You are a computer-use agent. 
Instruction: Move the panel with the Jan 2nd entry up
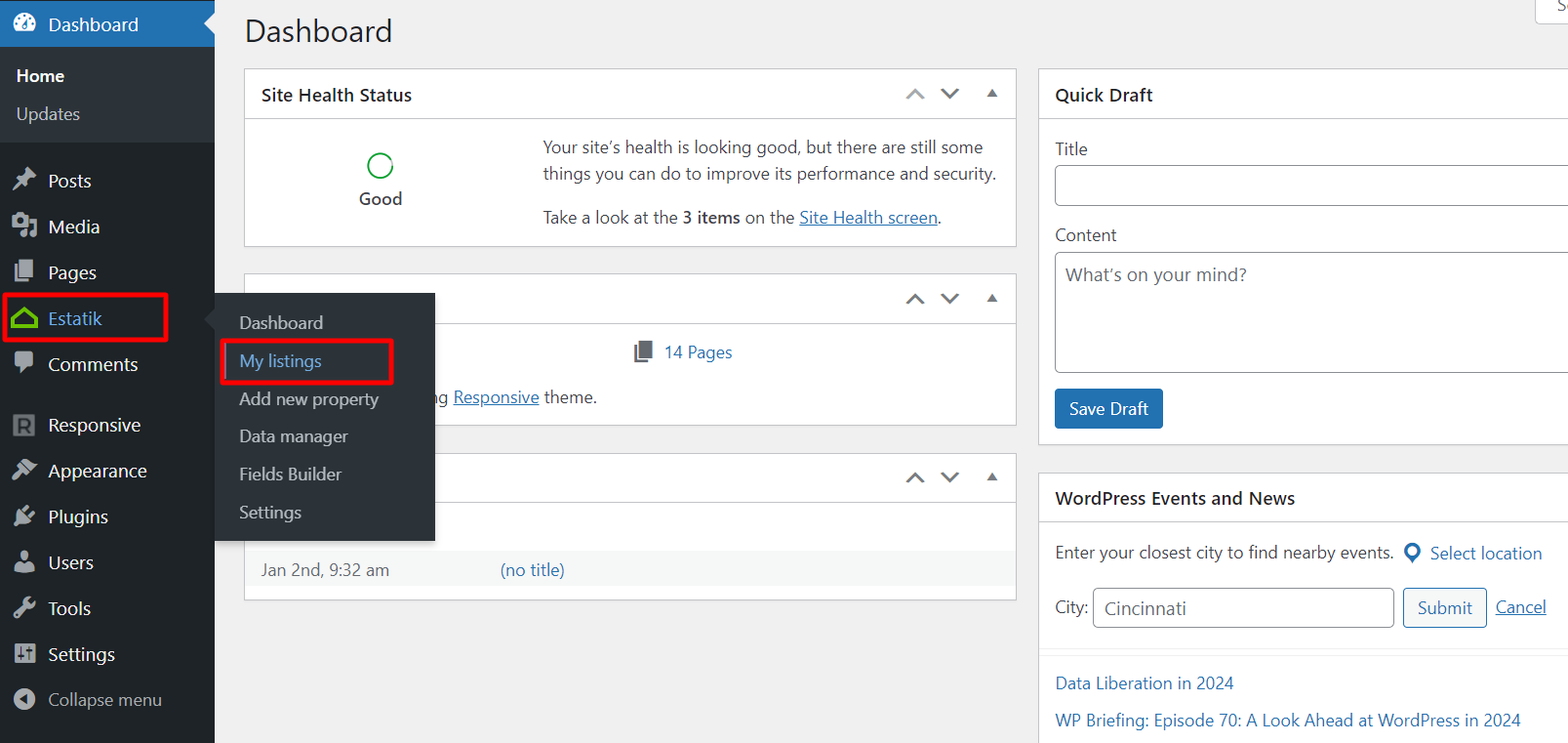pos(915,477)
